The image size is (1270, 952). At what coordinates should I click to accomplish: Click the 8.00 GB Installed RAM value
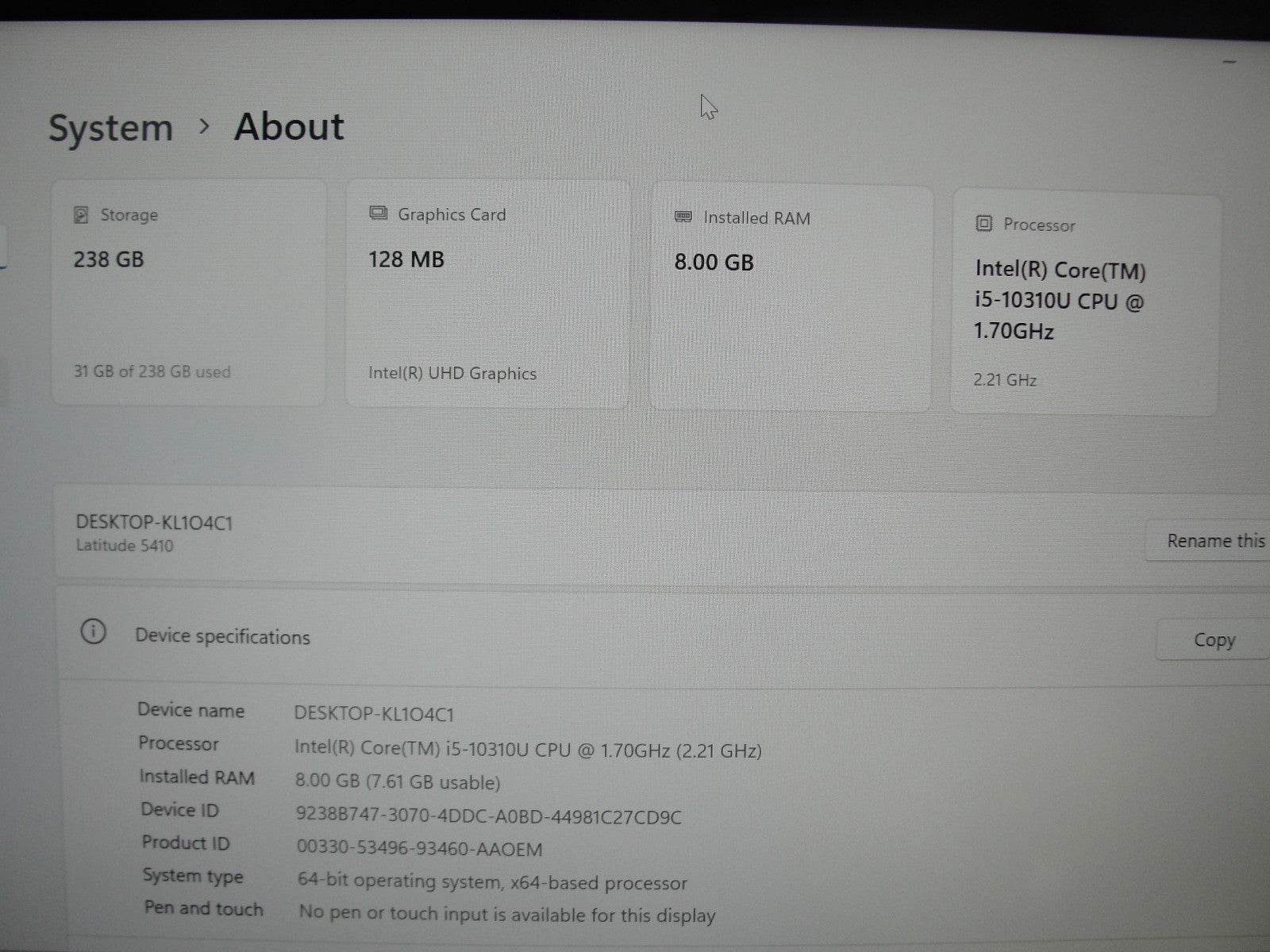click(x=712, y=262)
